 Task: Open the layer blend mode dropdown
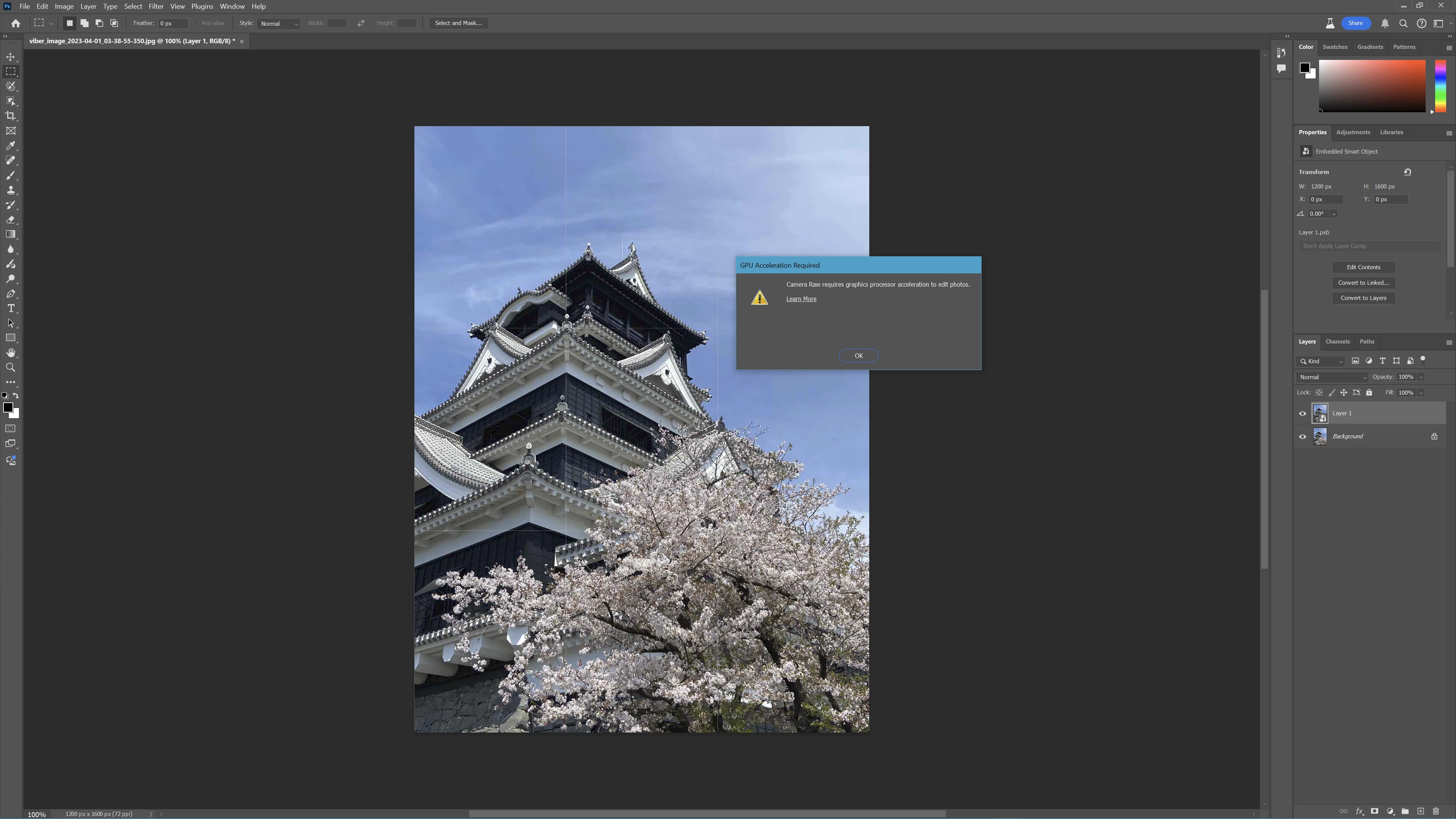click(x=1332, y=377)
